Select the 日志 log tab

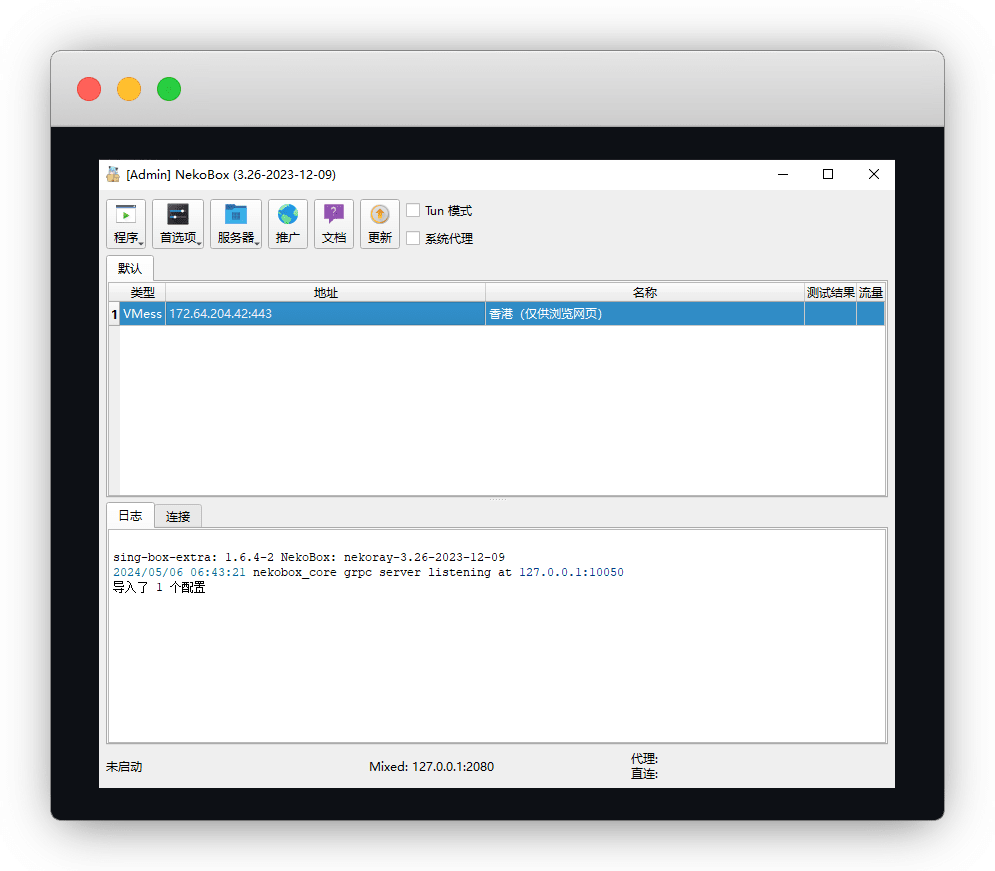(x=130, y=516)
